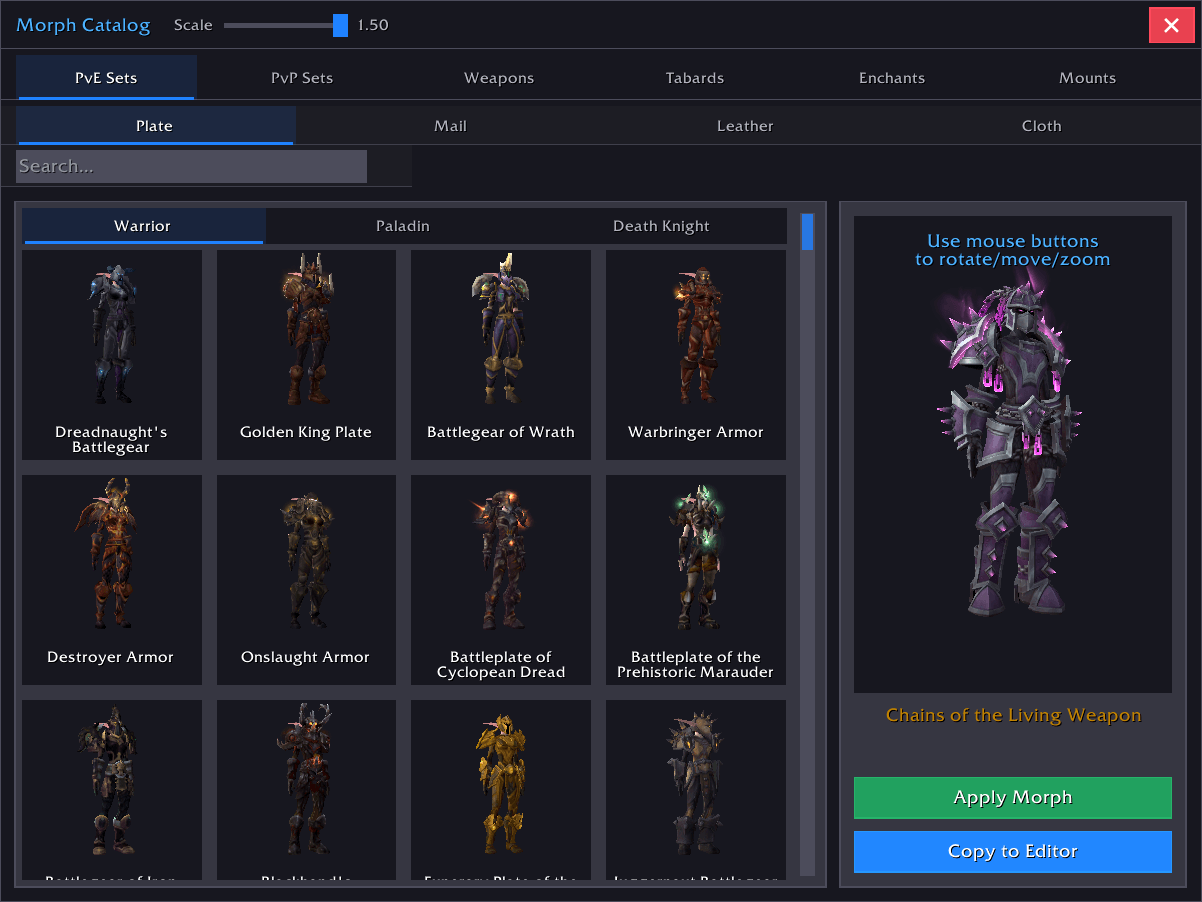1202x902 pixels.
Task: Select the Cloth armor type tab
Action: click(1041, 126)
